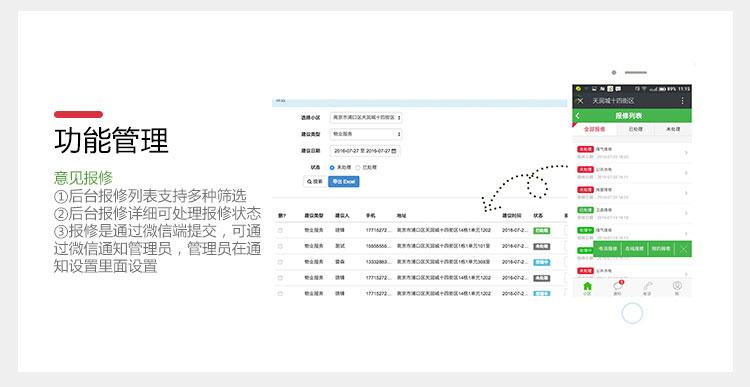Viewport: 750px width, 387px height.
Task: Click the X icon in phone header
Action: click(579, 101)
